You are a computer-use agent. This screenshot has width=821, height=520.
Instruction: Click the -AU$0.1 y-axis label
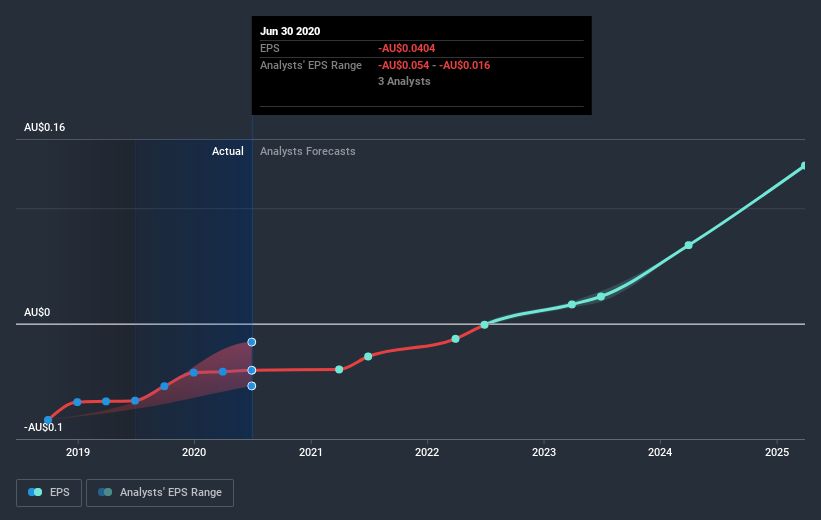(43, 427)
